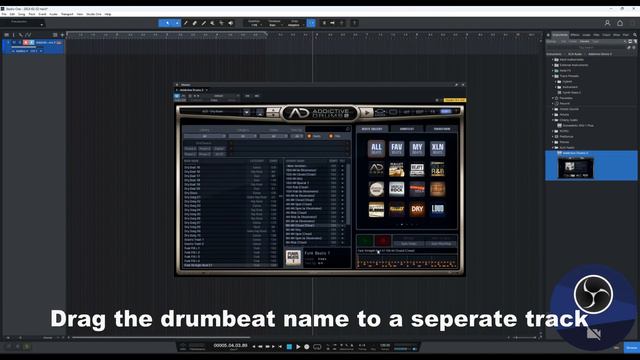Collapse the XLN Audio folder

click(553, 147)
